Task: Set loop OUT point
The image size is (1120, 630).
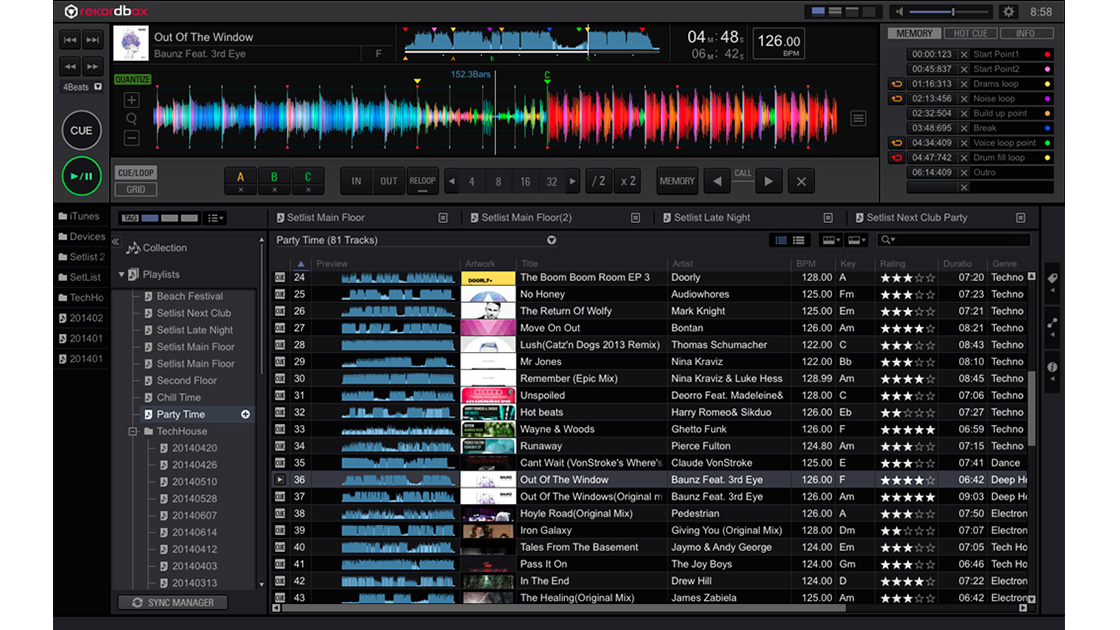Action: (389, 181)
